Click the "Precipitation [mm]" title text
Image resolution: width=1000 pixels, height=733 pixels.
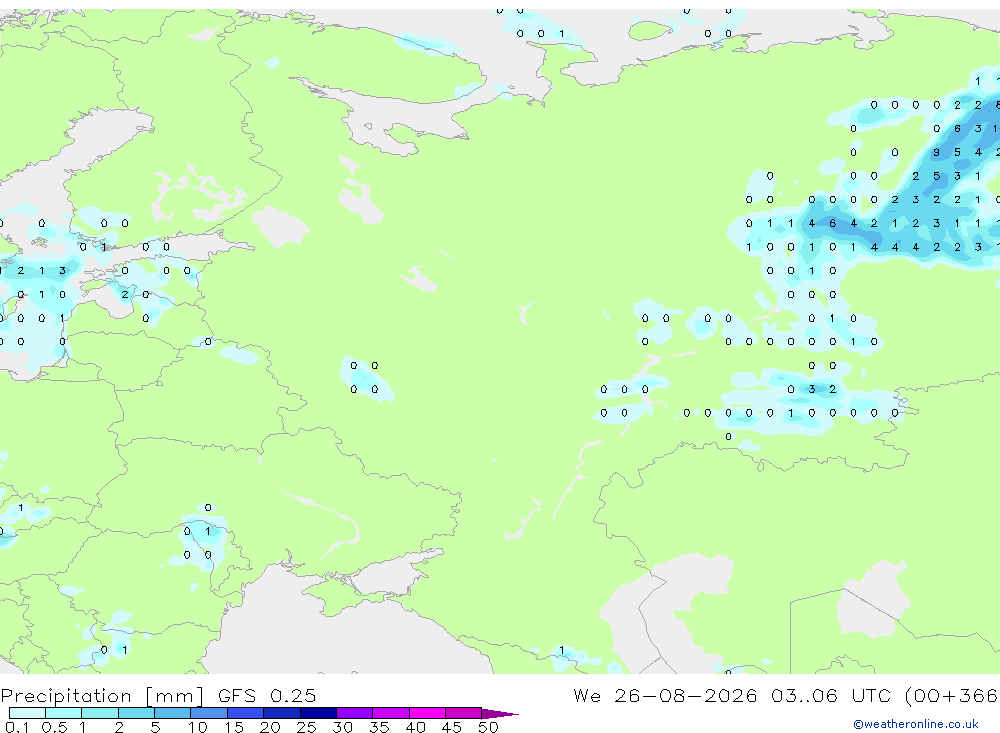102,696
